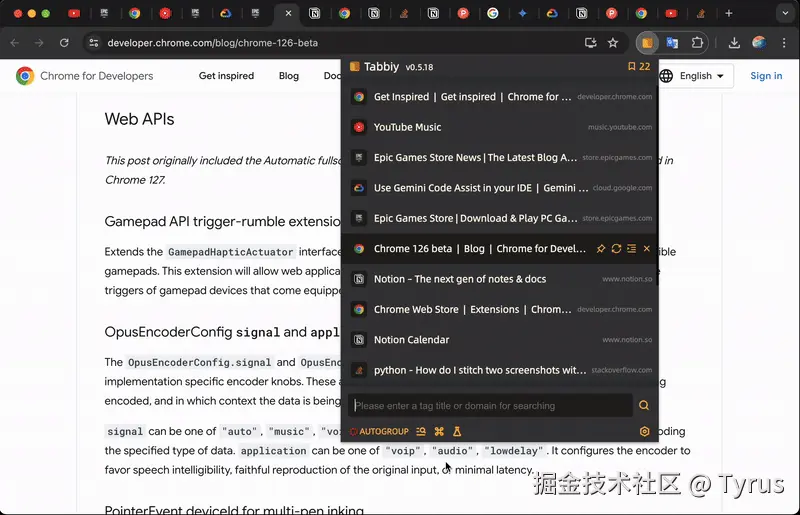Click the flask experiment icon in Tabbiy footer

click(457, 431)
